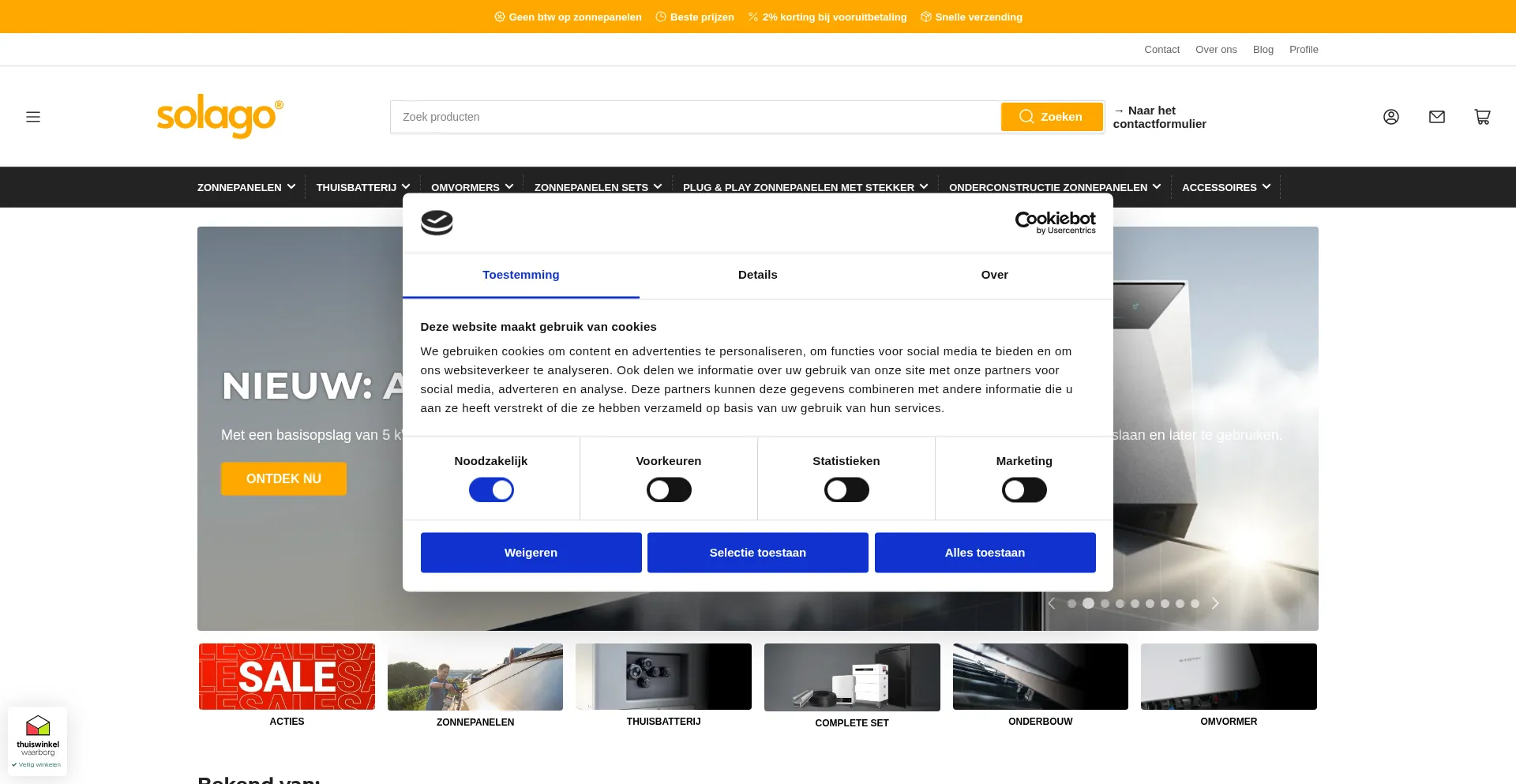The height and width of the screenshot is (784, 1516).
Task: Expand the Zonnepanelen Sets menu
Action: point(598,187)
